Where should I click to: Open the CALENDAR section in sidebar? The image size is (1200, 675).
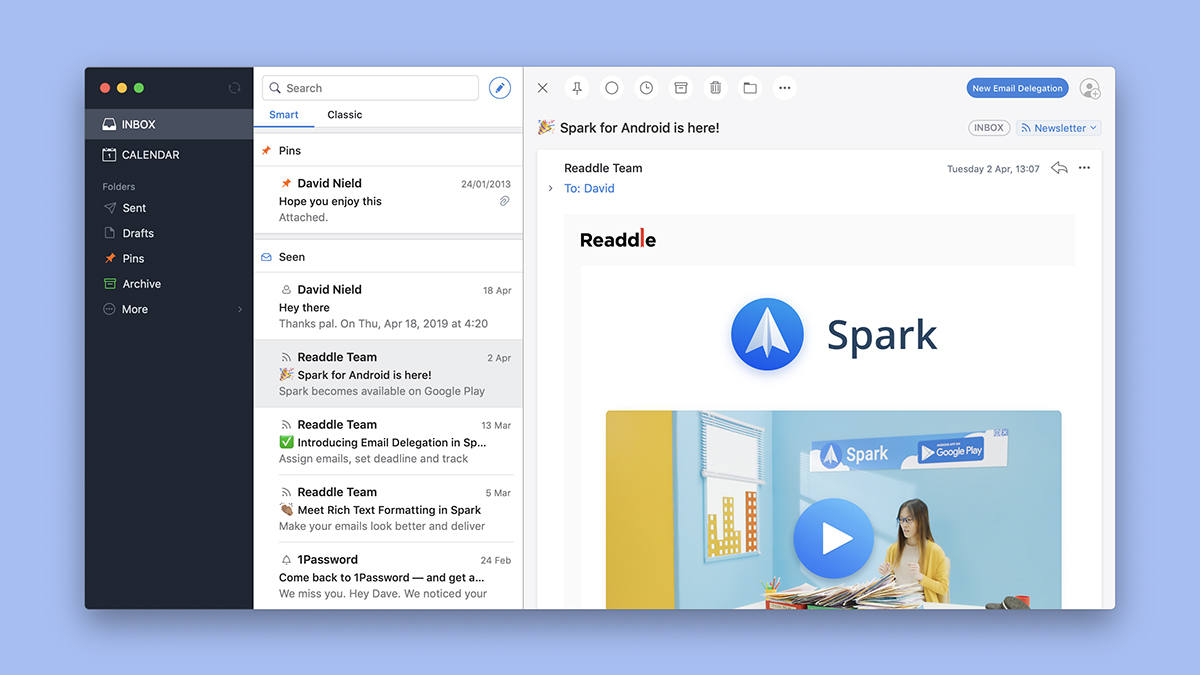click(169, 155)
